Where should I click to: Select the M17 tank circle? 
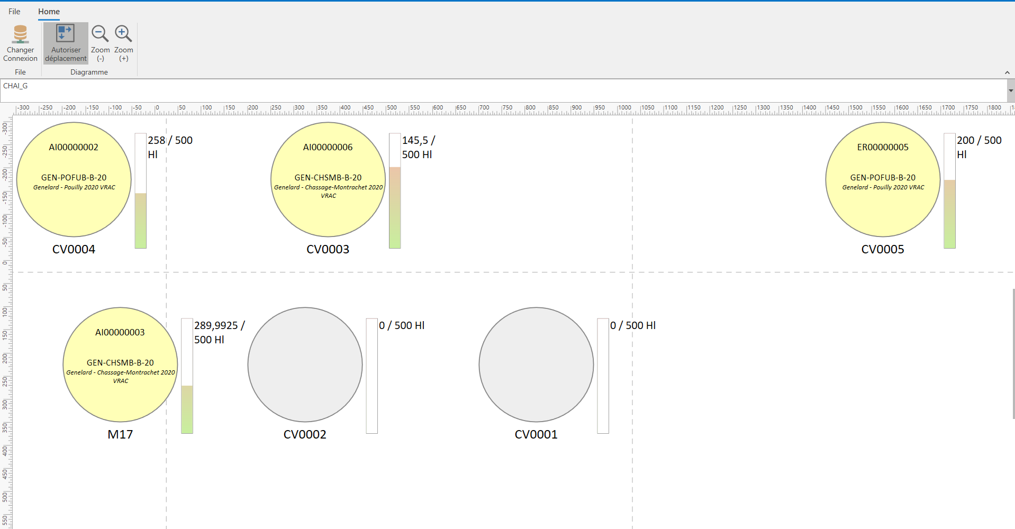[120, 365]
